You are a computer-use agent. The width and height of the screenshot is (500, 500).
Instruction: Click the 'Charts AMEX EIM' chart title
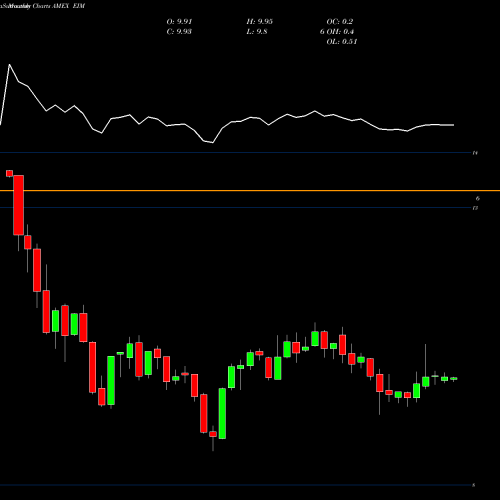pyautogui.click(x=59, y=6)
